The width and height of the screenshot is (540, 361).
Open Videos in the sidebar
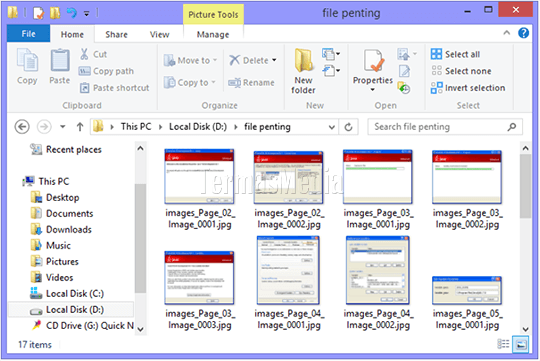point(52,278)
